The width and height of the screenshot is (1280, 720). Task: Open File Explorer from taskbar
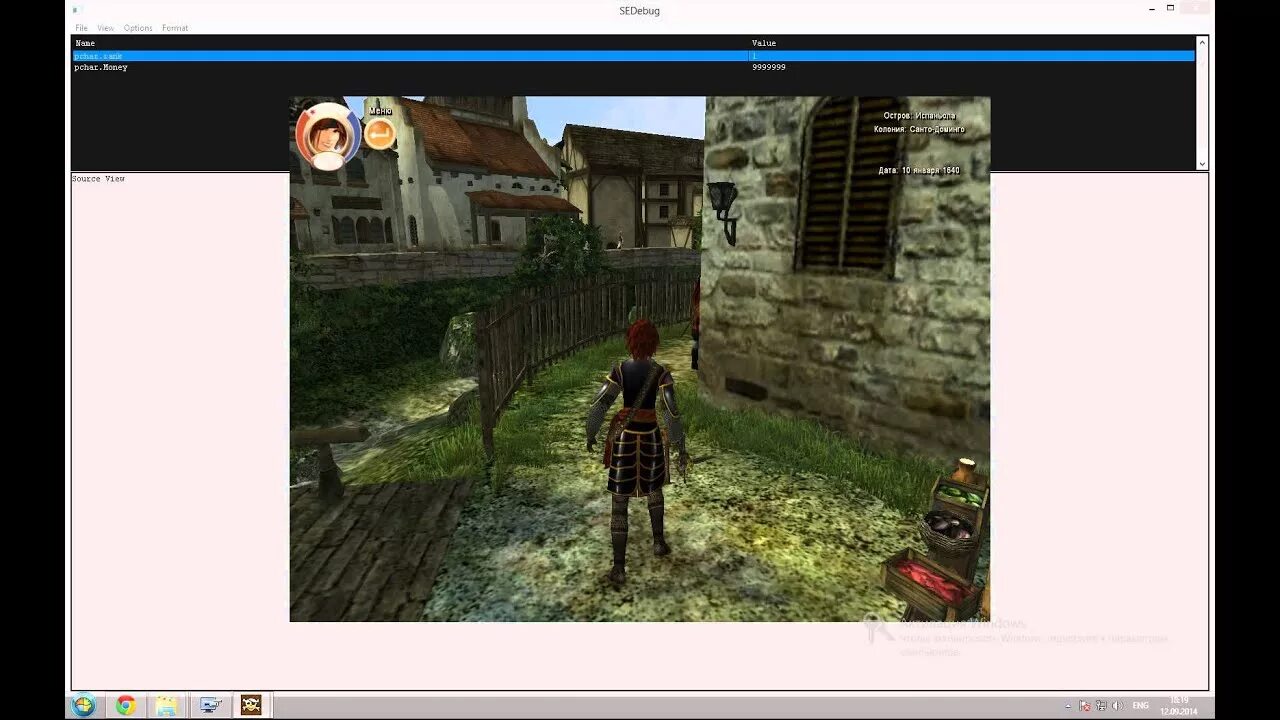click(167, 705)
